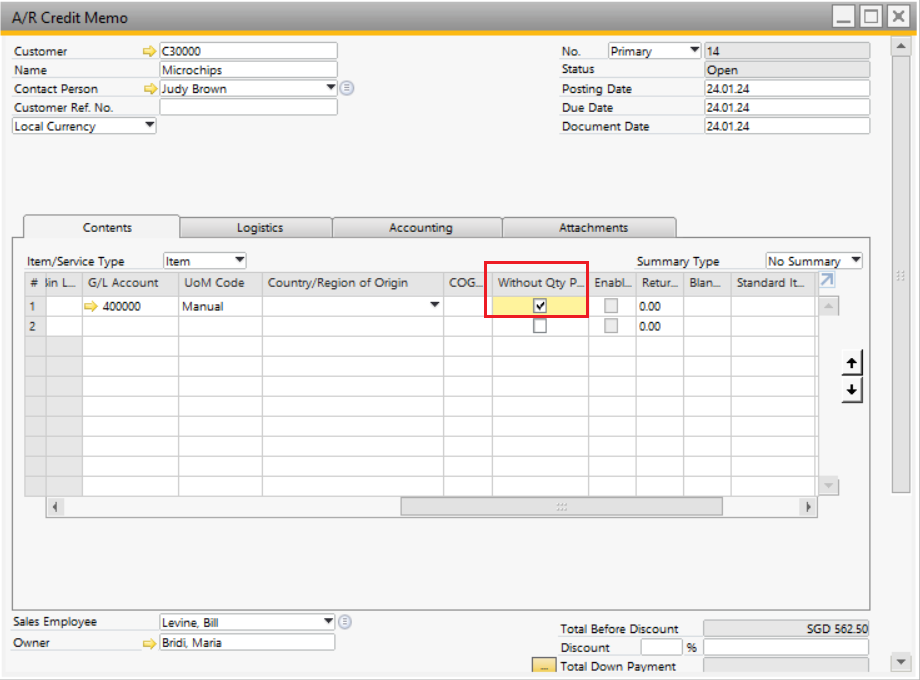
Task: Open Total Down Payment yellow ellipsis button
Action: pos(544,666)
